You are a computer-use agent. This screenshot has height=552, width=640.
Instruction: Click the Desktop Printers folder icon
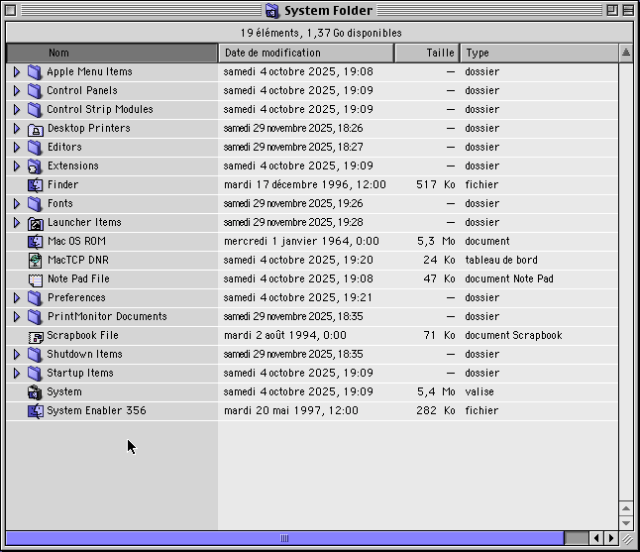(x=35, y=129)
